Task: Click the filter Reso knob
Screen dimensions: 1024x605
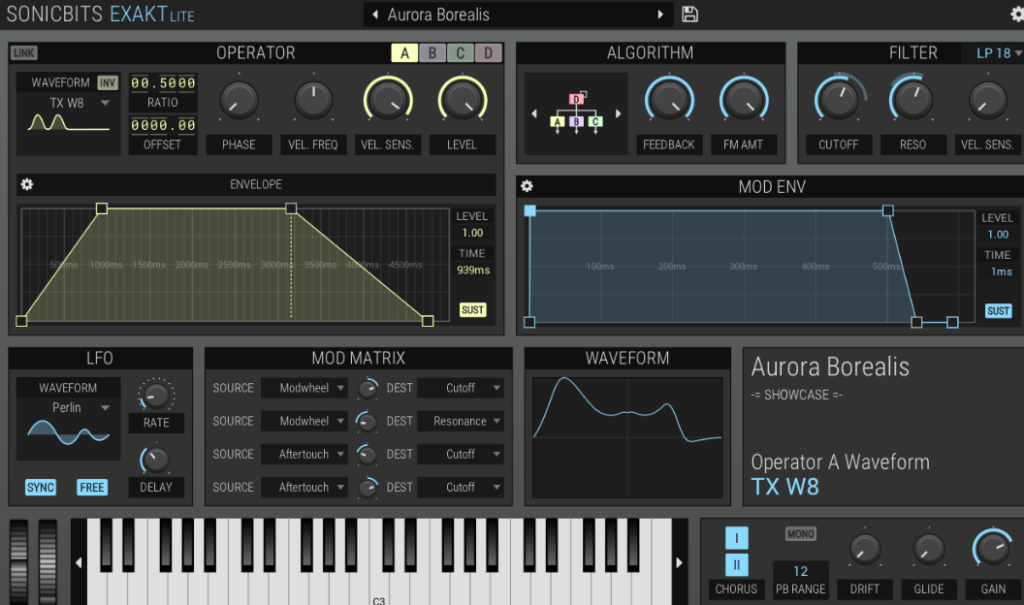Action: pos(912,99)
